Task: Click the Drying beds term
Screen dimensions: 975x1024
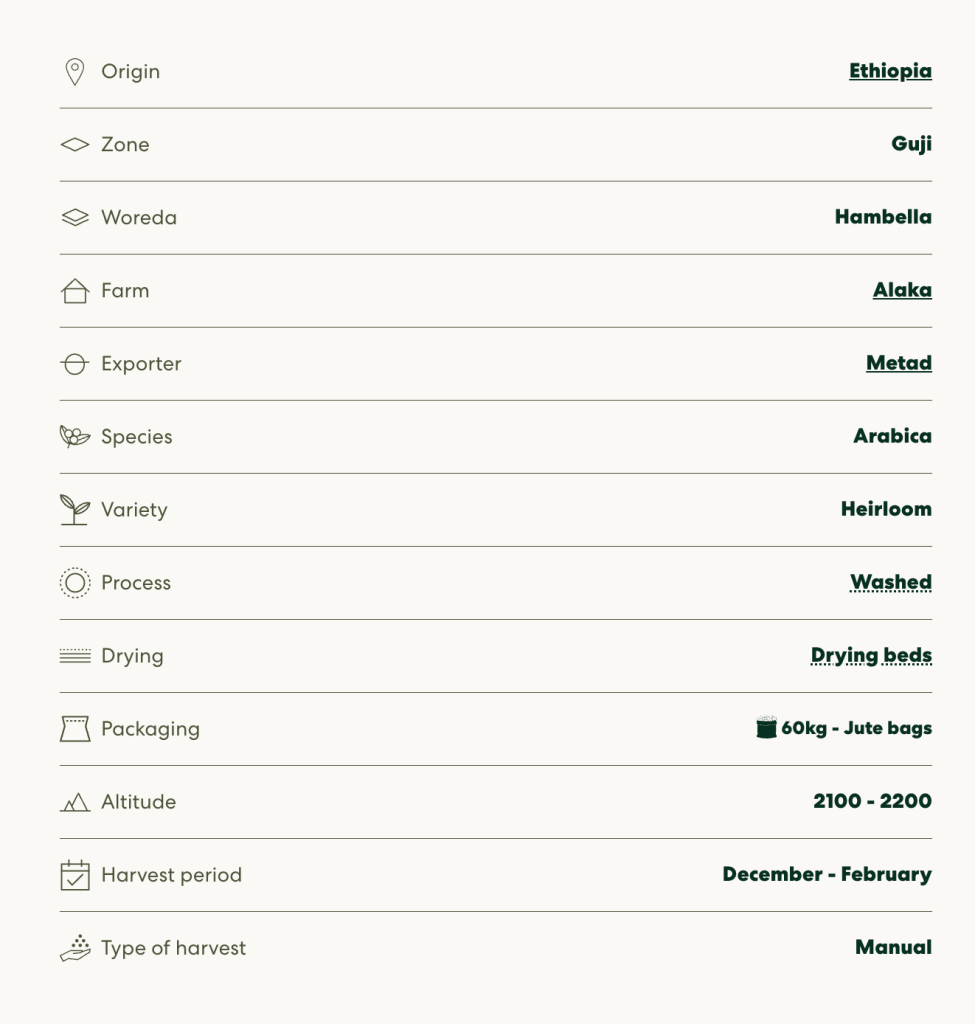Action: point(871,656)
